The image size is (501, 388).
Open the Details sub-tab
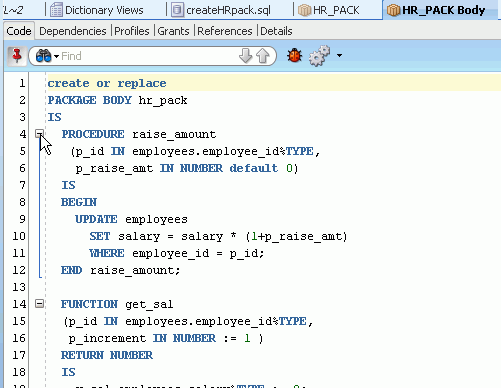point(276,31)
